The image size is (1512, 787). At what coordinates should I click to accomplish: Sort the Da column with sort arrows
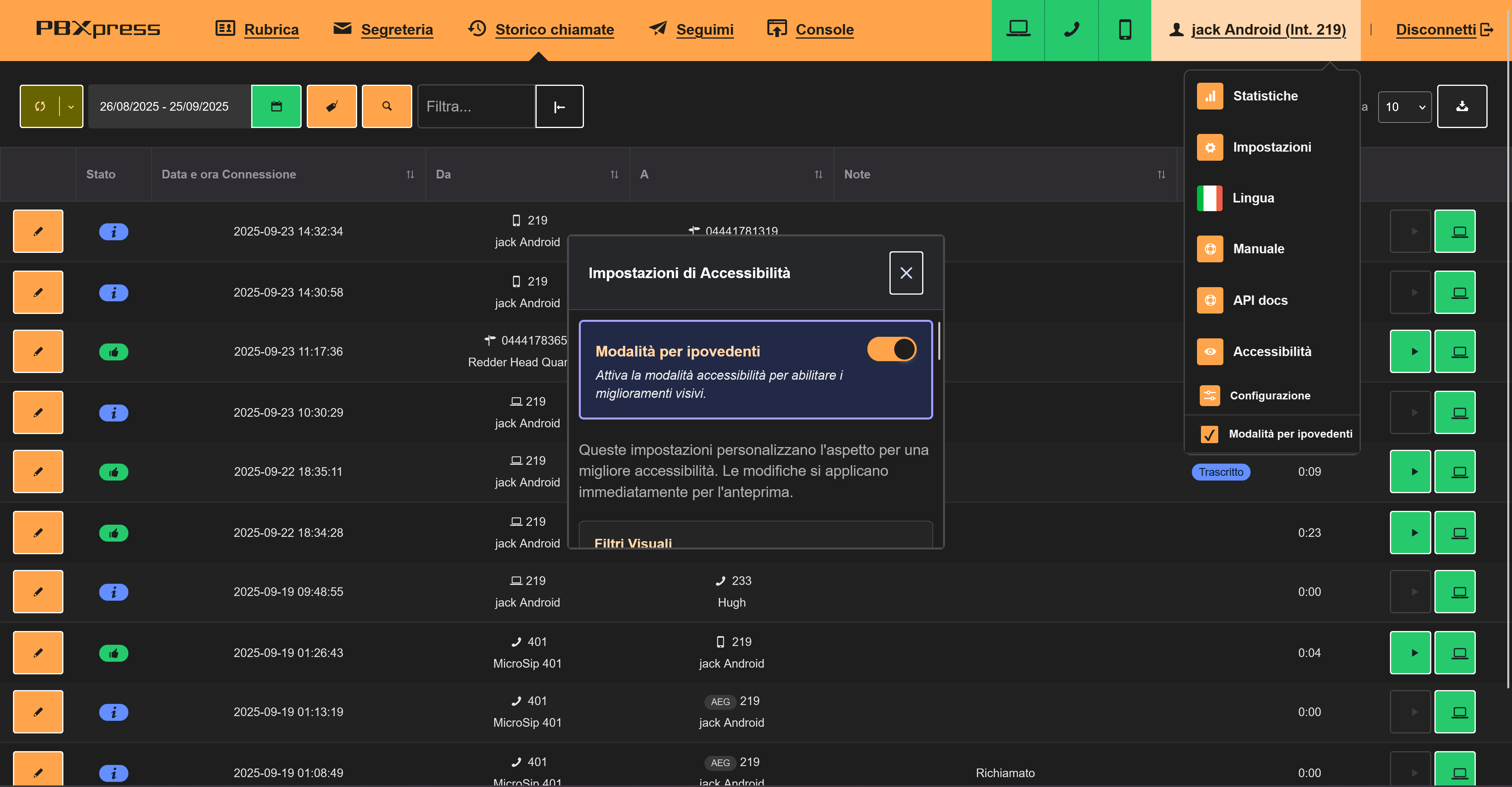pos(614,174)
